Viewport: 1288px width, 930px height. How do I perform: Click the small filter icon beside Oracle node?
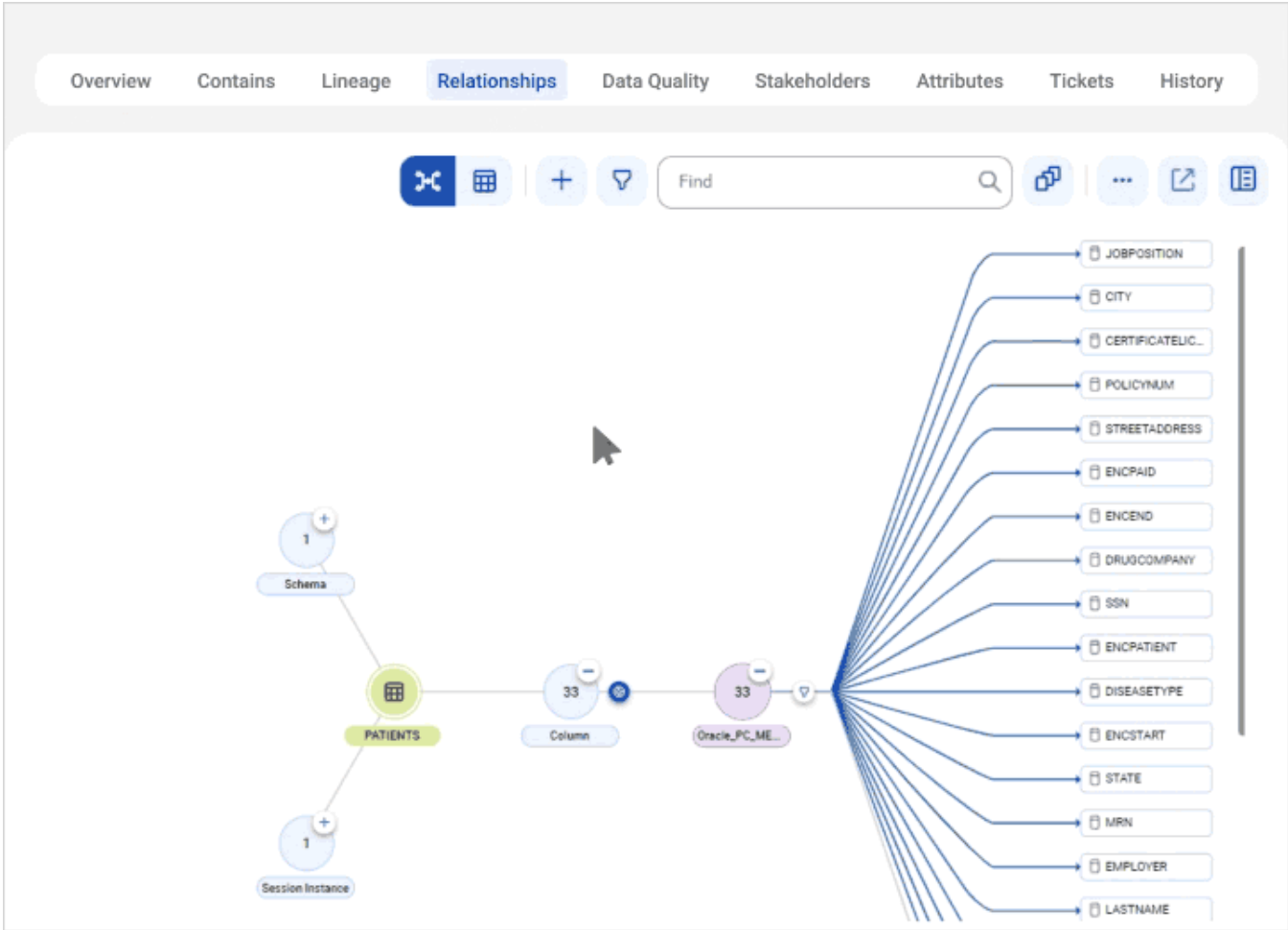[804, 692]
